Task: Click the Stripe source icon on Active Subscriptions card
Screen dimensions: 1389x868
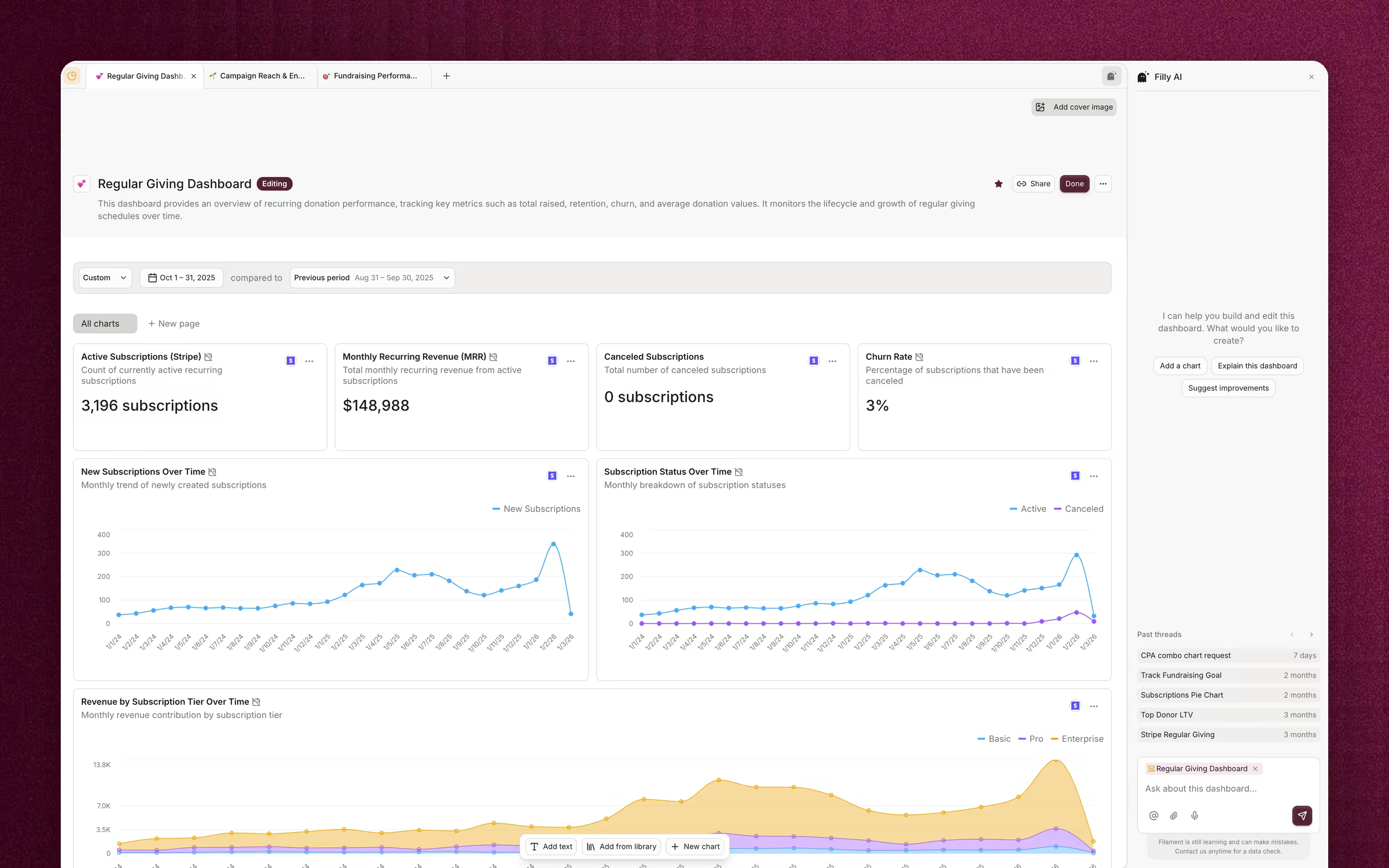Action: (291, 361)
